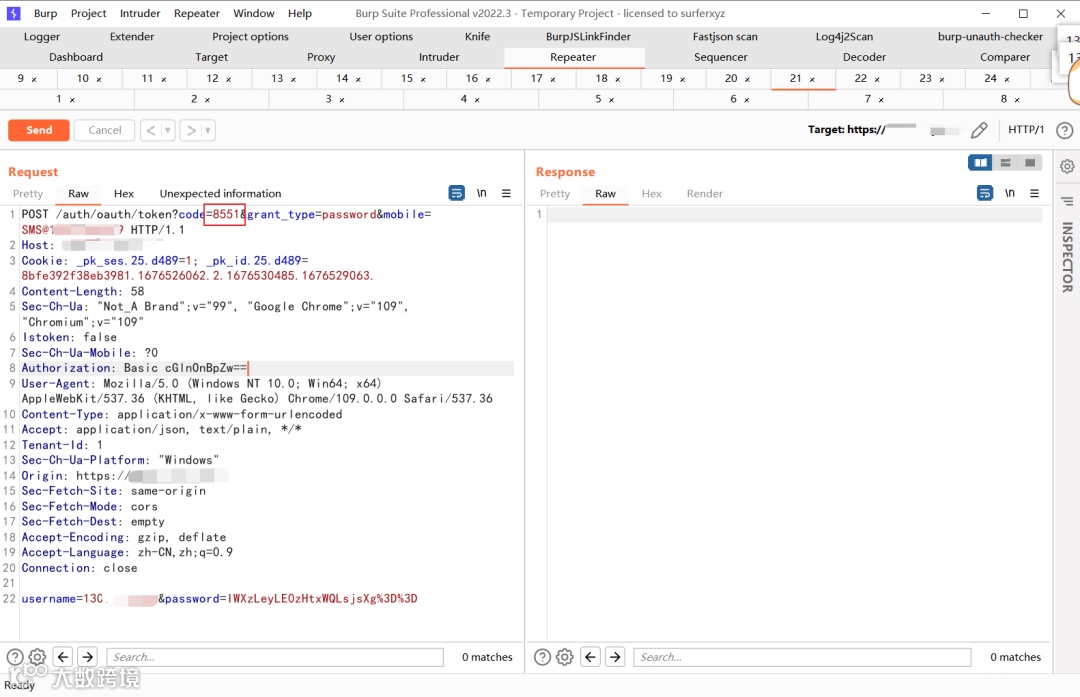The width and height of the screenshot is (1080, 697).
Task: Switch to combined tab layout view
Action: pyautogui.click(x=1030, y=163)
